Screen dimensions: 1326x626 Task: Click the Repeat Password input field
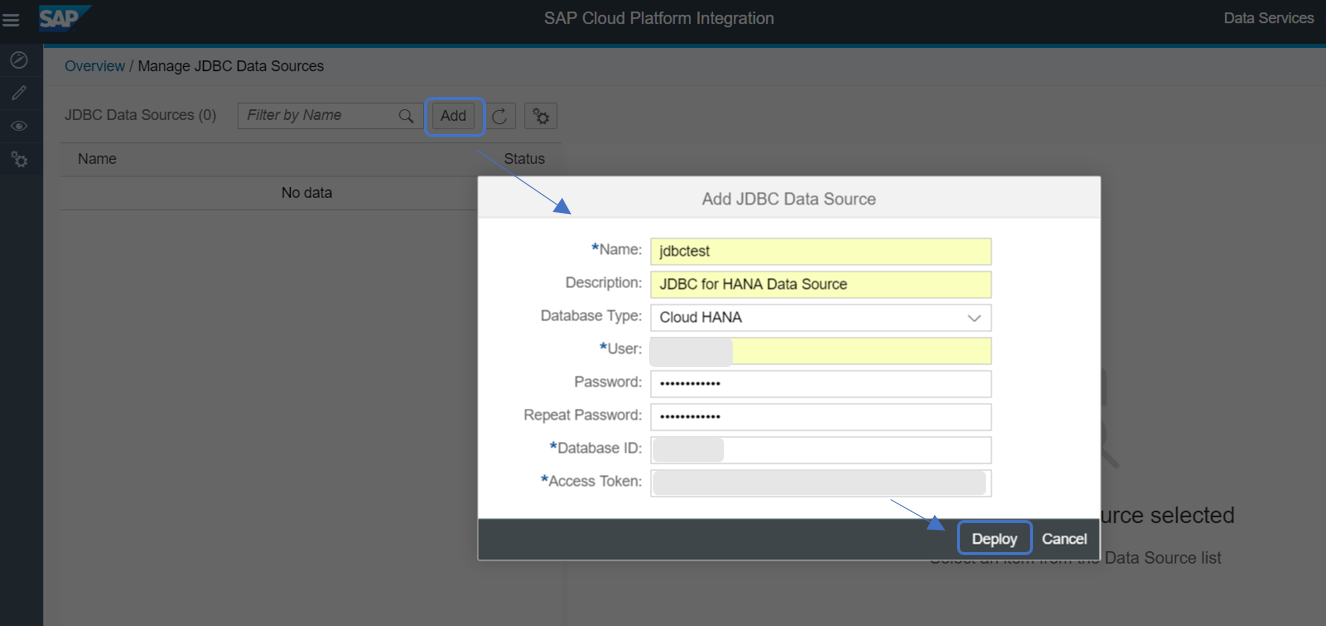pos(820,417)
